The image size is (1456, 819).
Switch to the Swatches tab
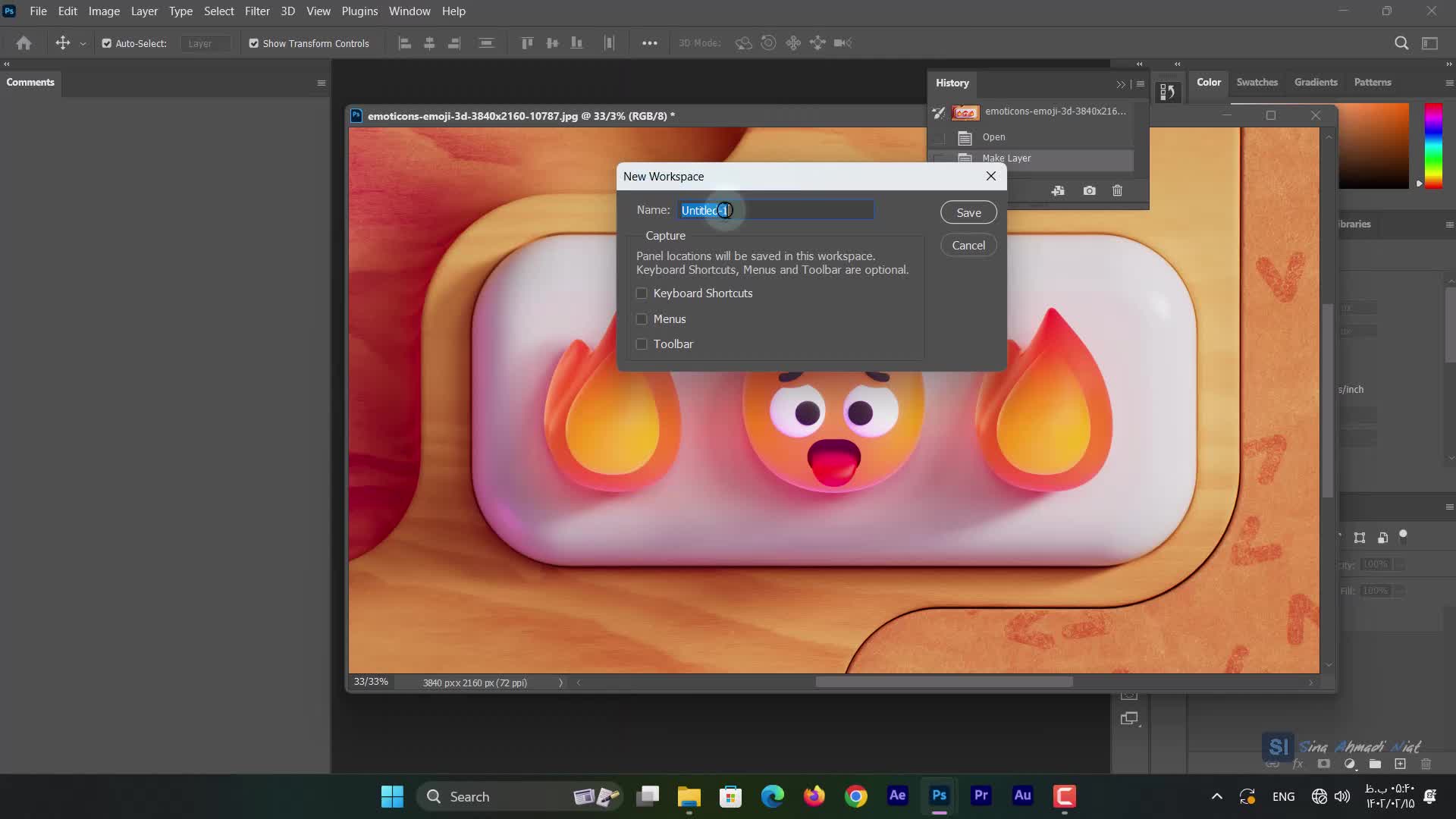(x=1257, y=82)
